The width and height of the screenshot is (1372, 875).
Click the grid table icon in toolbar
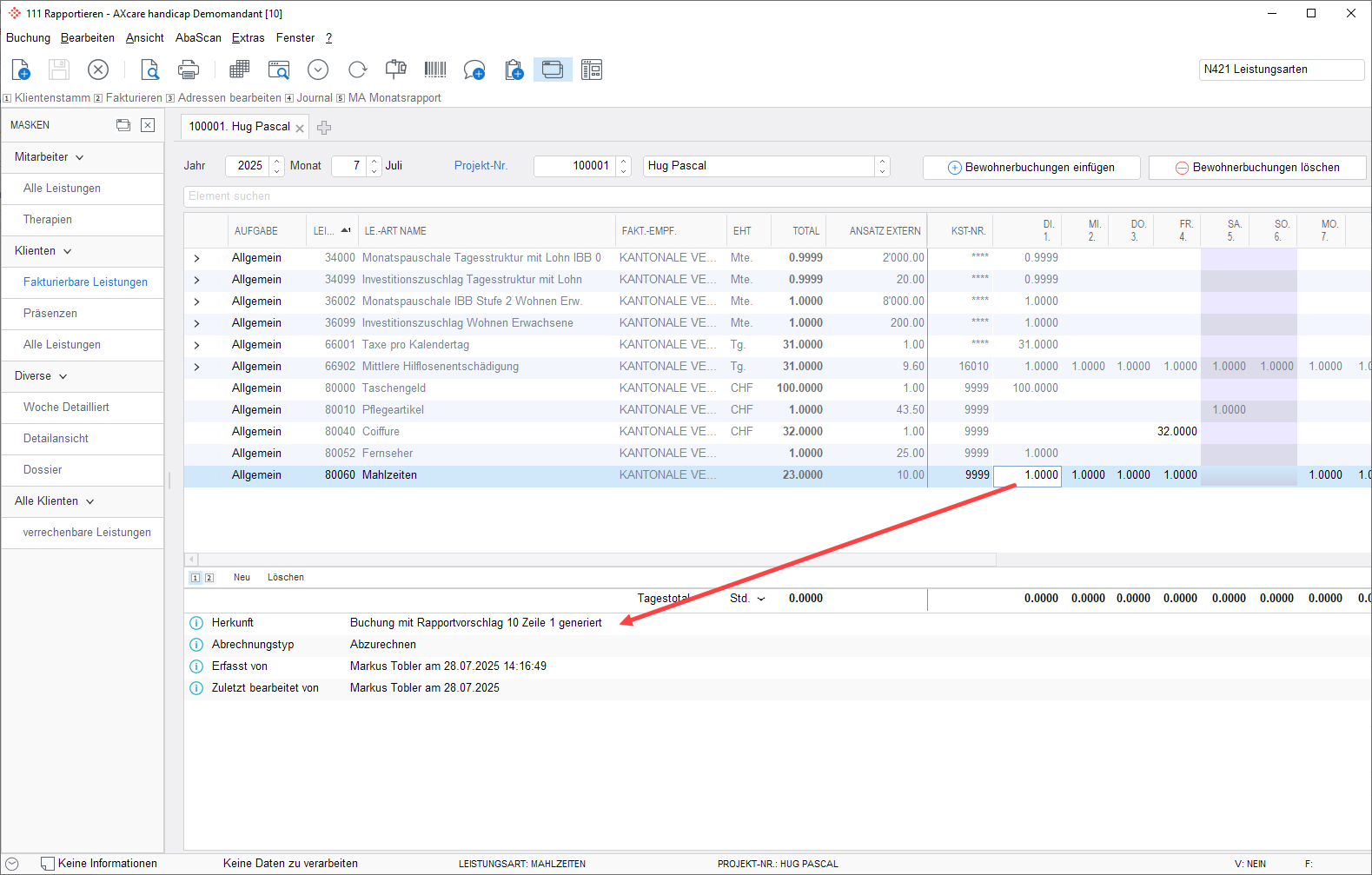point(239,70)
